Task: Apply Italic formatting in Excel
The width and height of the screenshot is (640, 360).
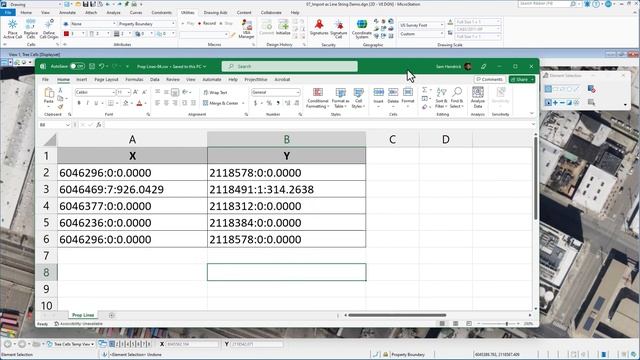Action: coord(87,103)
